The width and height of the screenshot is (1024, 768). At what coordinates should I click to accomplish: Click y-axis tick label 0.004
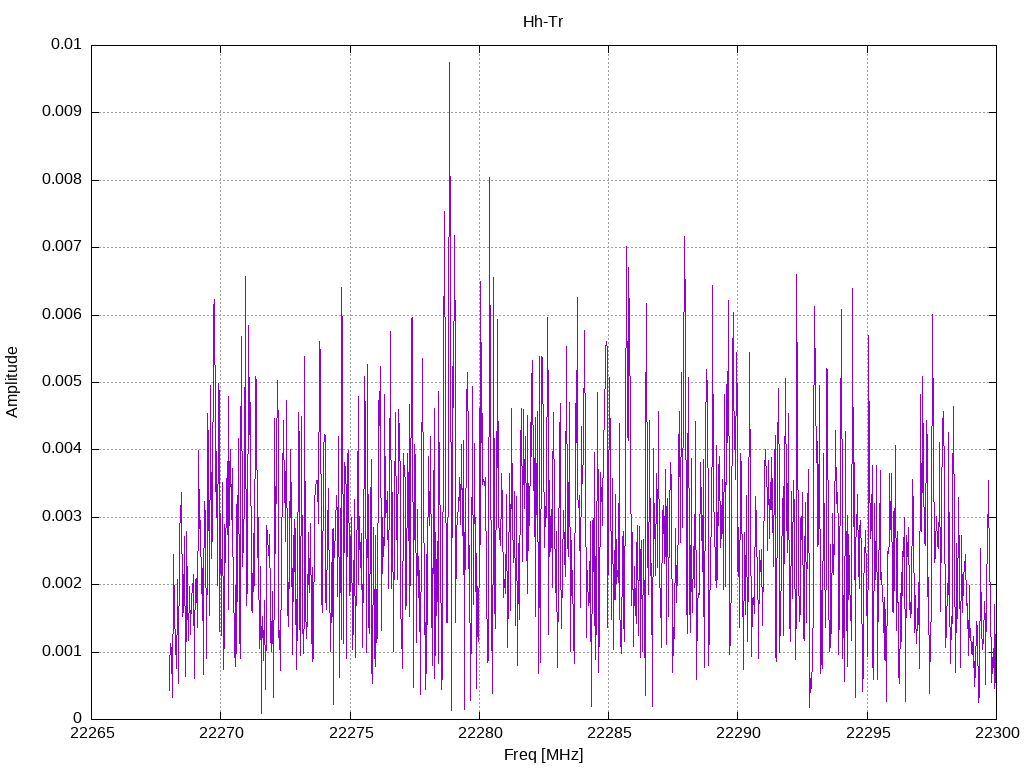(x=62, y=449)
